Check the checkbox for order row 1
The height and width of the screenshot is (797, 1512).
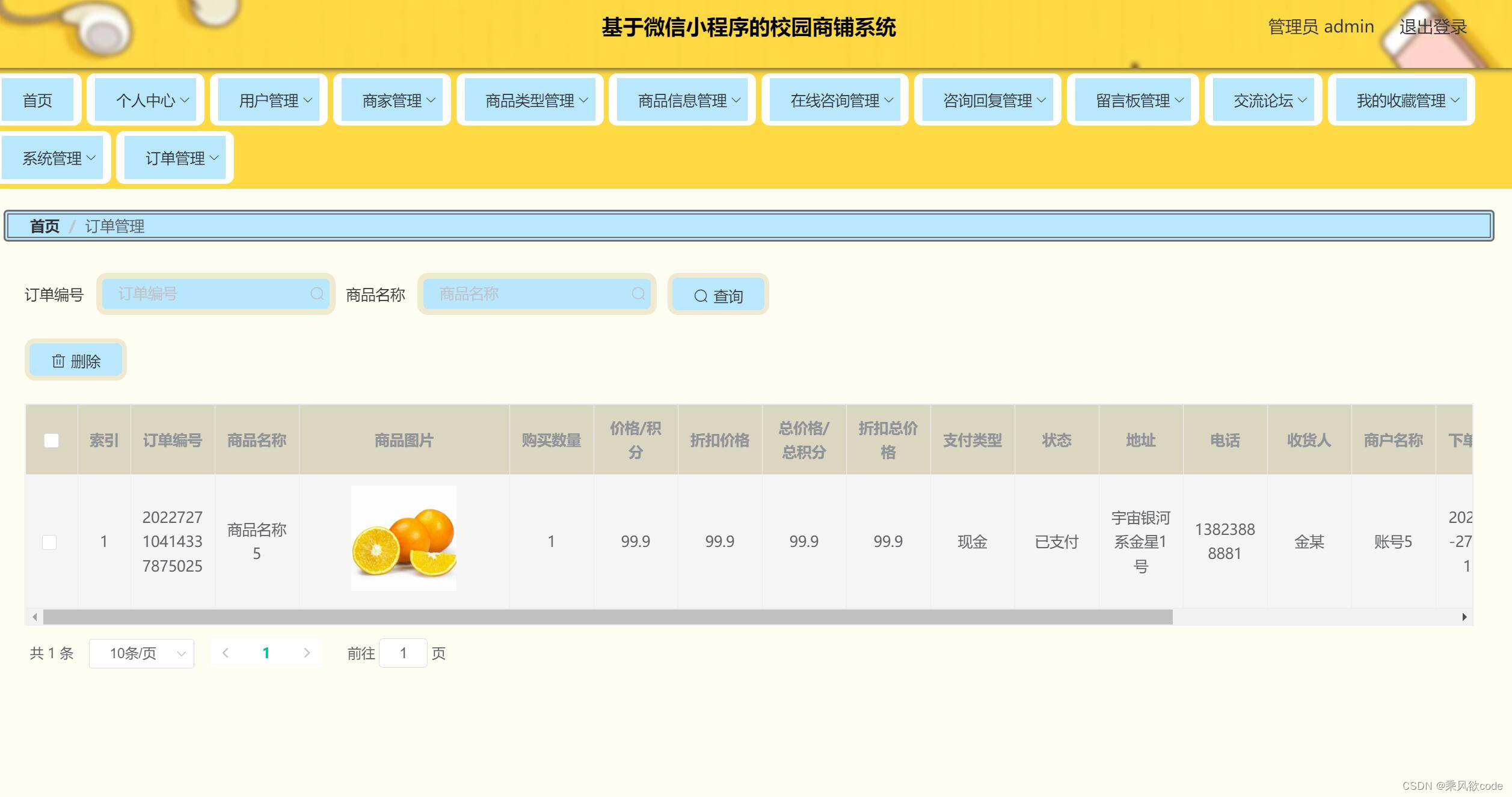point(49,542)
